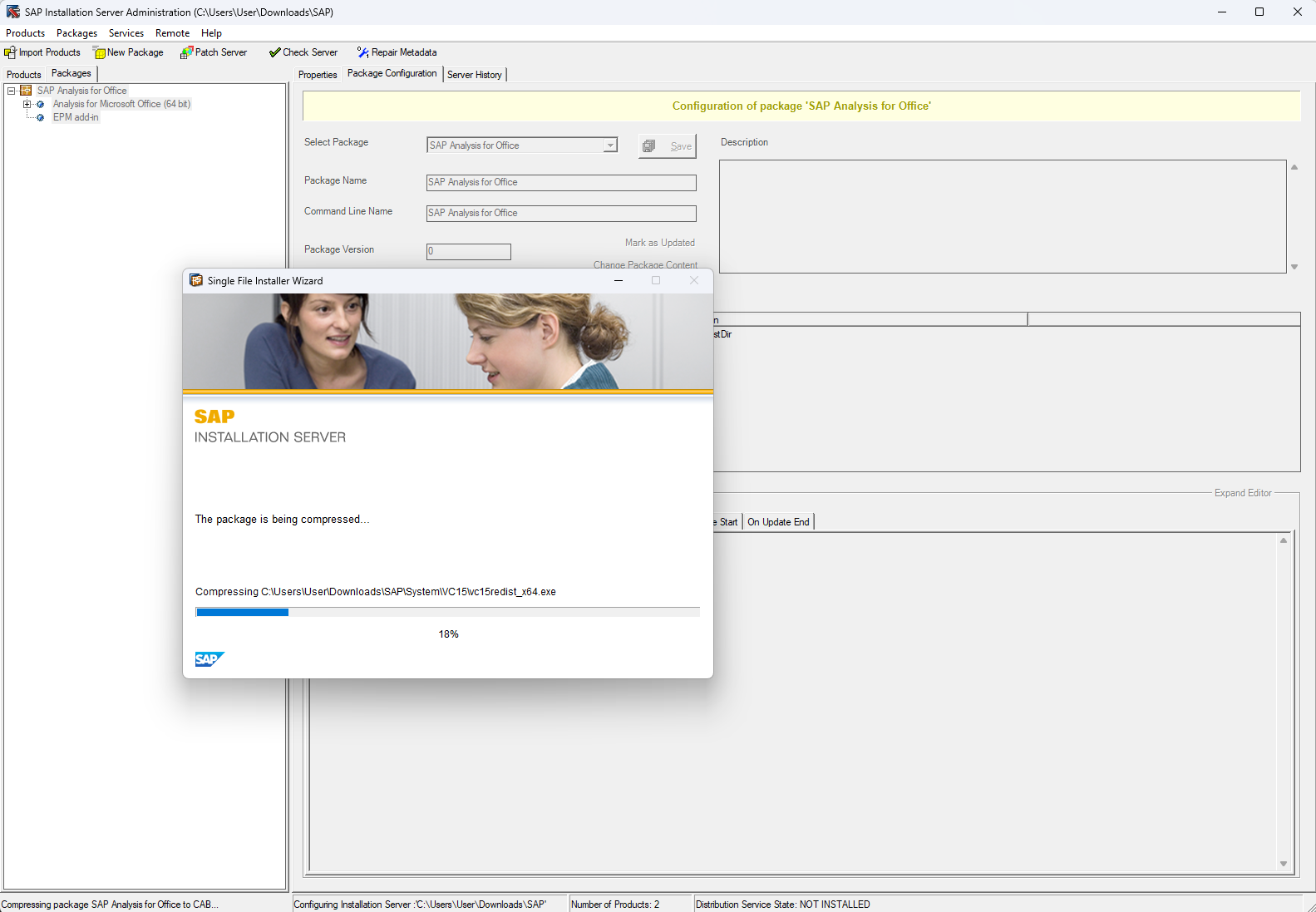
Task: Open the Packages menu
Action: 76,33
